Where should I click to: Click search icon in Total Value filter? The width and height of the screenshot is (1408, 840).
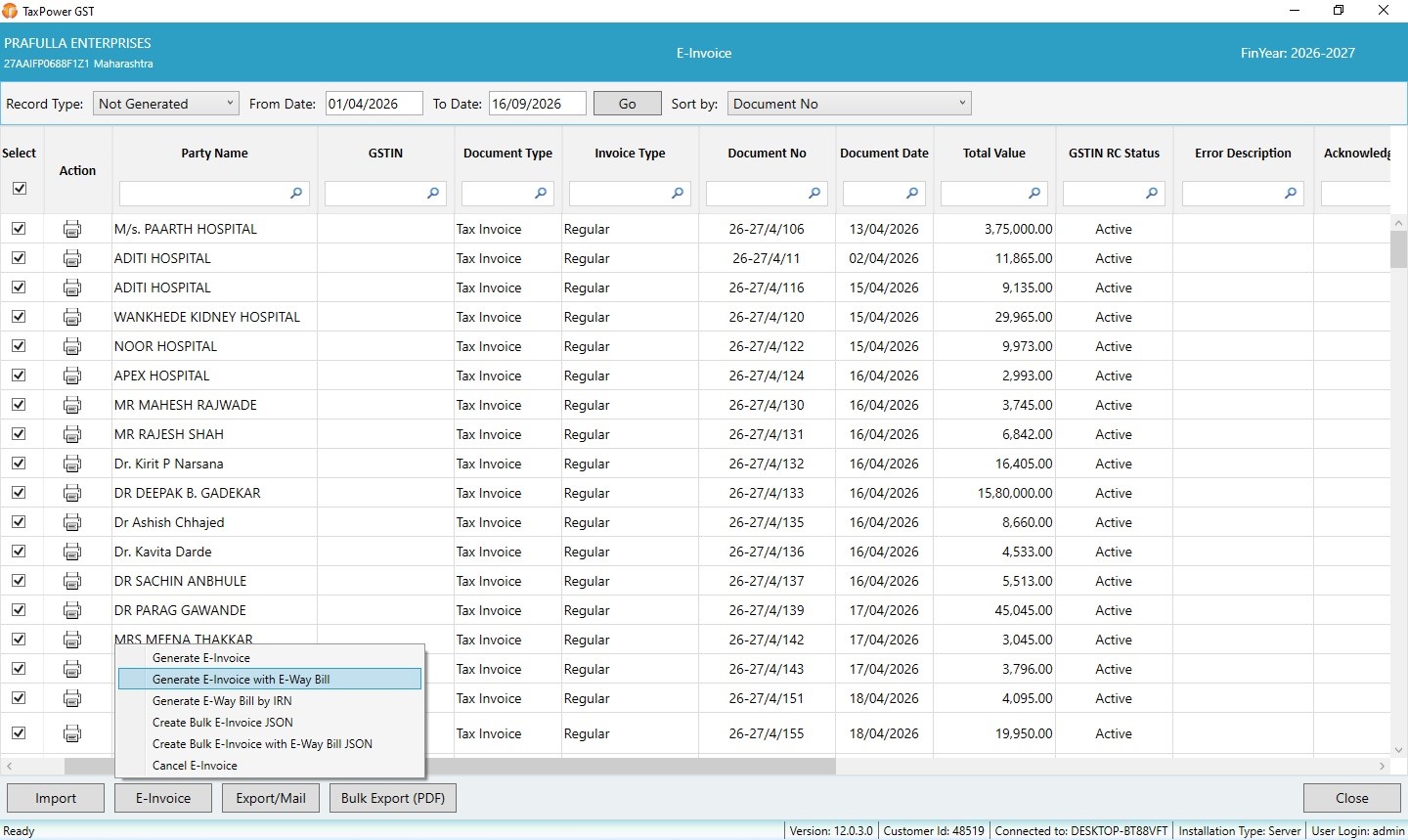[1034, 194]
